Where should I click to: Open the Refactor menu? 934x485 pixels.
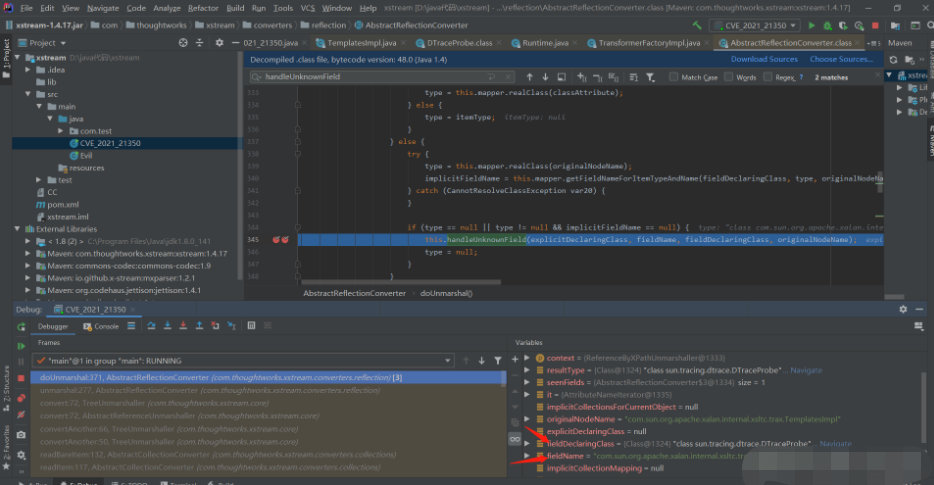(x=202, y=8)
